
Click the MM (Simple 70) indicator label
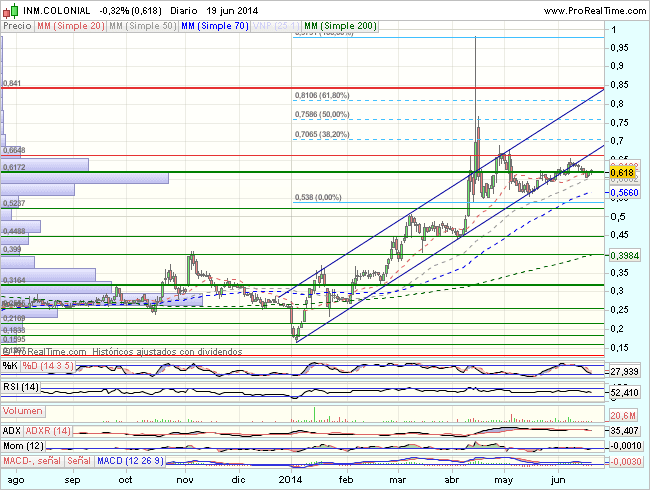(214, 26)
